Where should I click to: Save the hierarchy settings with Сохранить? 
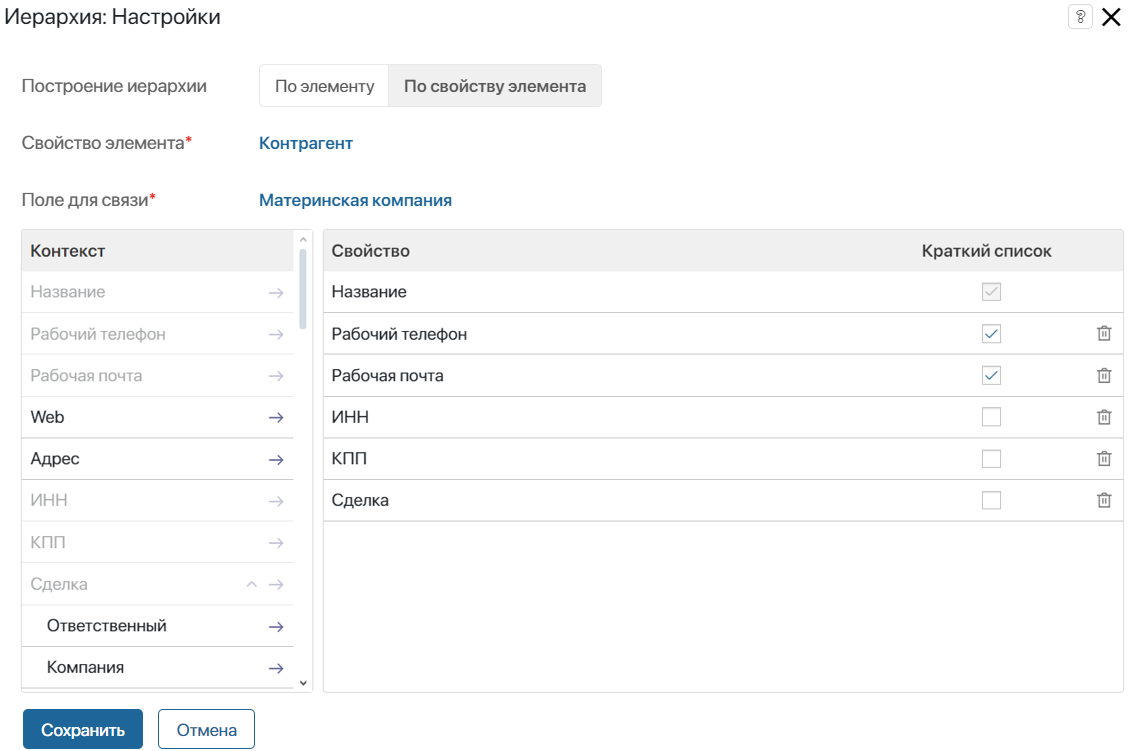82,729
